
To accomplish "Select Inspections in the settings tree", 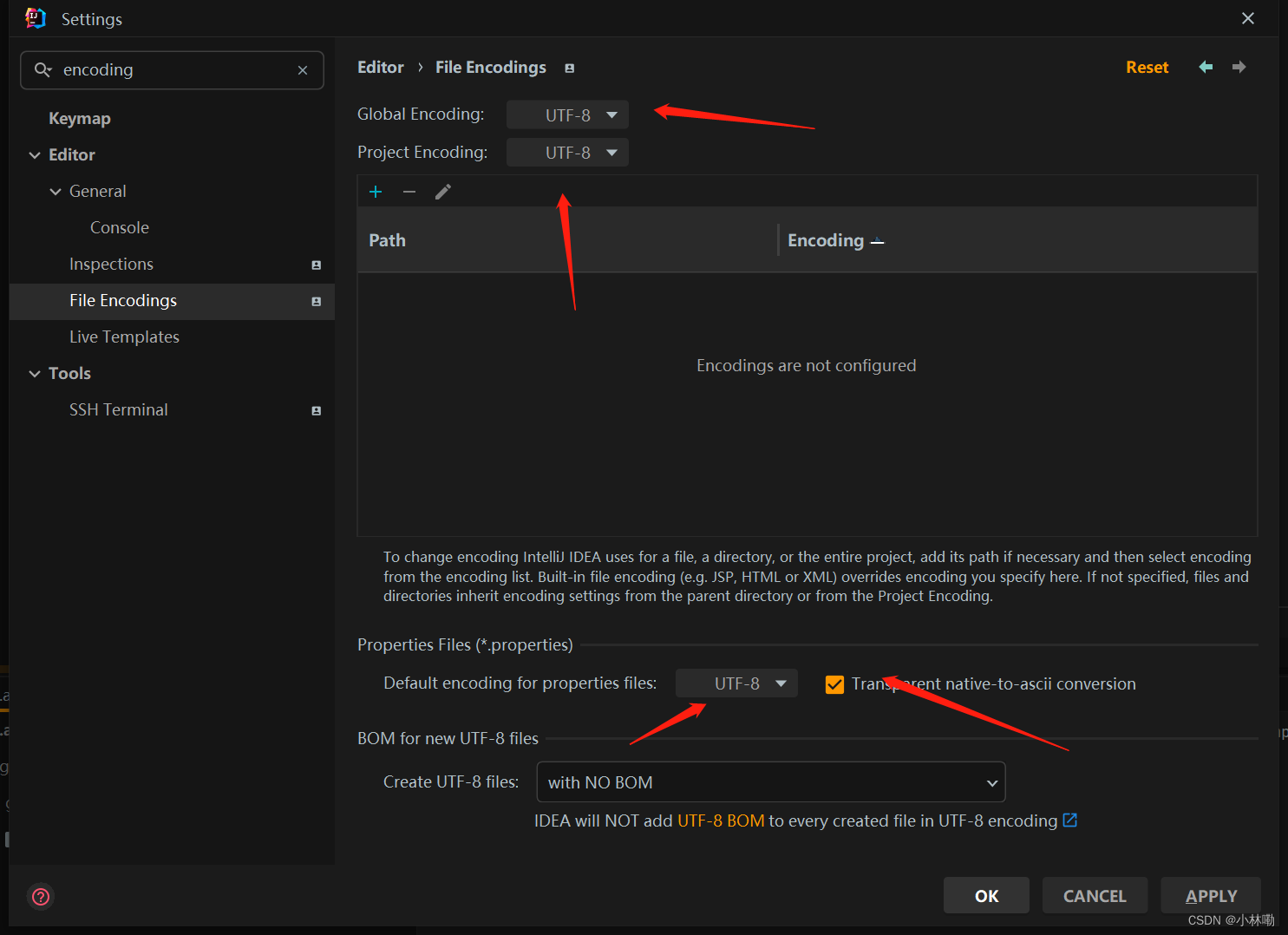I will pyautogui.click(x=111, y=264).
